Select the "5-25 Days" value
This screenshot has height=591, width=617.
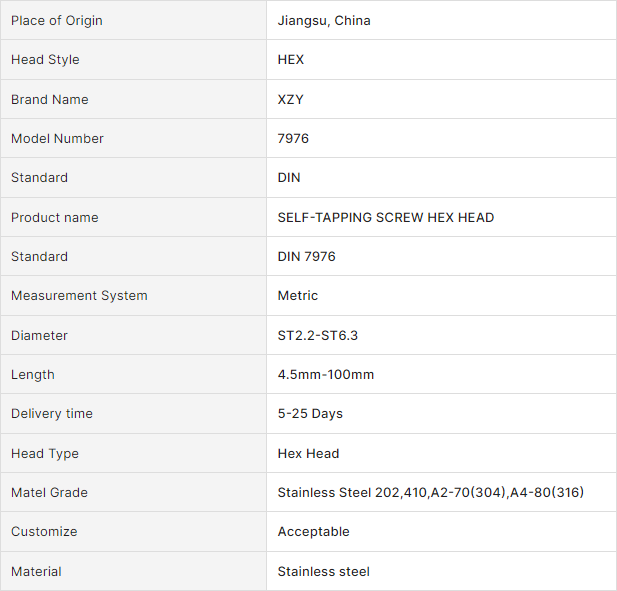310,414
